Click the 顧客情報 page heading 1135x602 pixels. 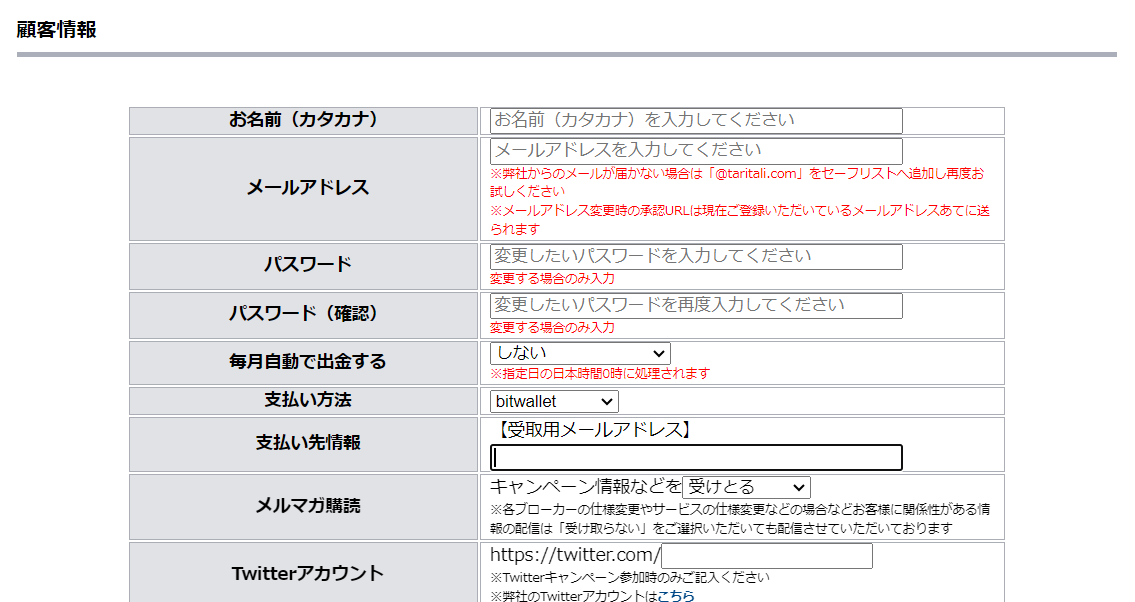(57, 30)
